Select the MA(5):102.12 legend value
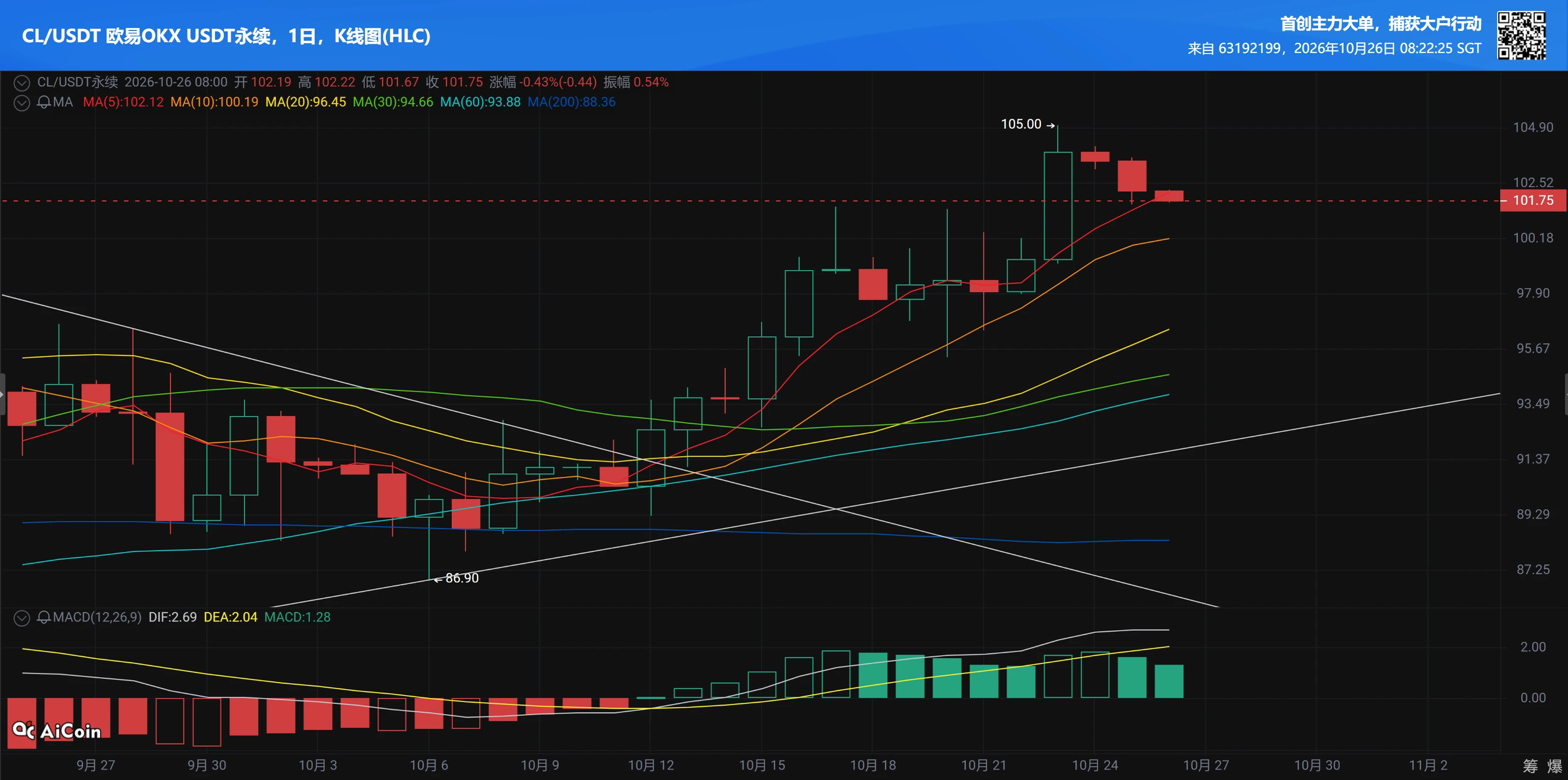The height and width of the screenshot is (780, 1568). (x=123, y=102)
